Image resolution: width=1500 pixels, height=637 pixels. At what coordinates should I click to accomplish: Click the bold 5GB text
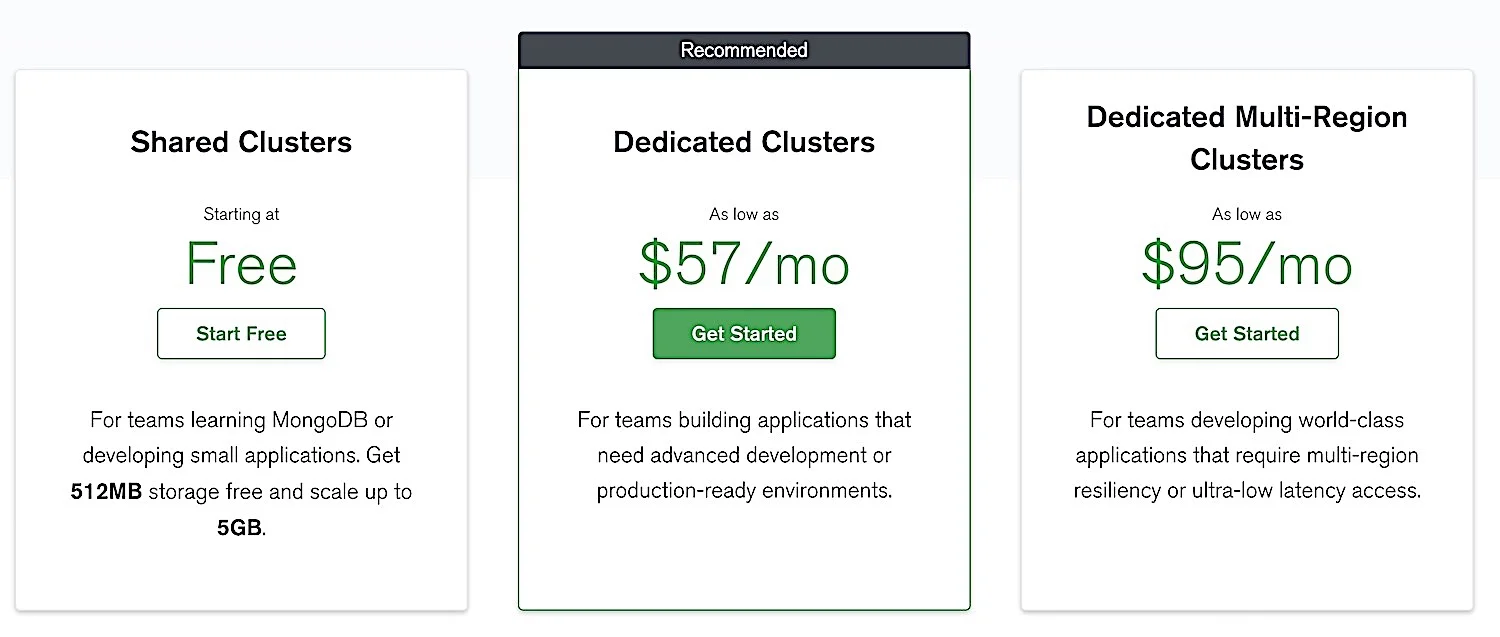[239, 528]
